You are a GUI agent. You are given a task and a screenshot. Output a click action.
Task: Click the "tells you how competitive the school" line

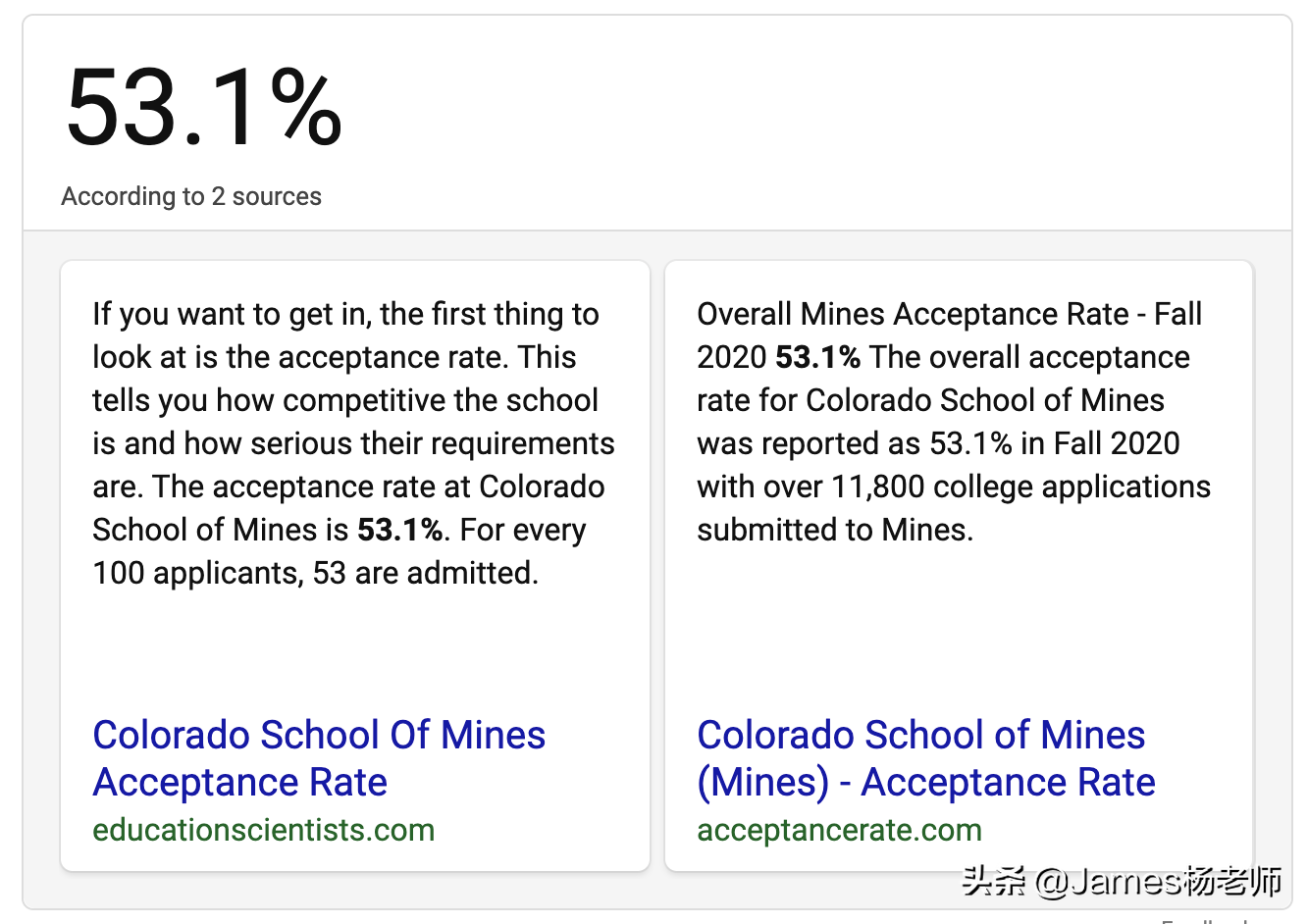pos(345,400)
